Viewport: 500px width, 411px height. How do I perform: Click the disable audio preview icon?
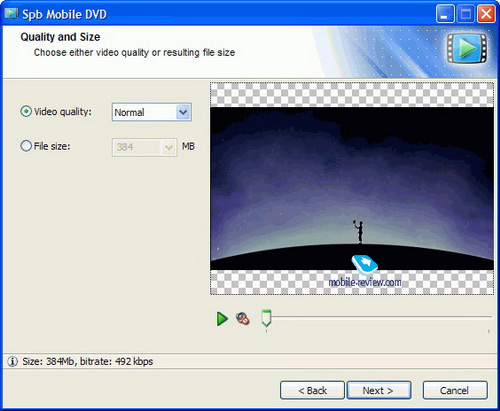(x=243, y=319)
